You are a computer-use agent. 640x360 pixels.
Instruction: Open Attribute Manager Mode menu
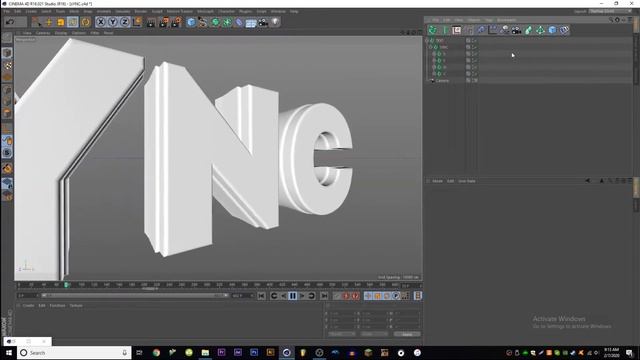(x=438, y=181)
